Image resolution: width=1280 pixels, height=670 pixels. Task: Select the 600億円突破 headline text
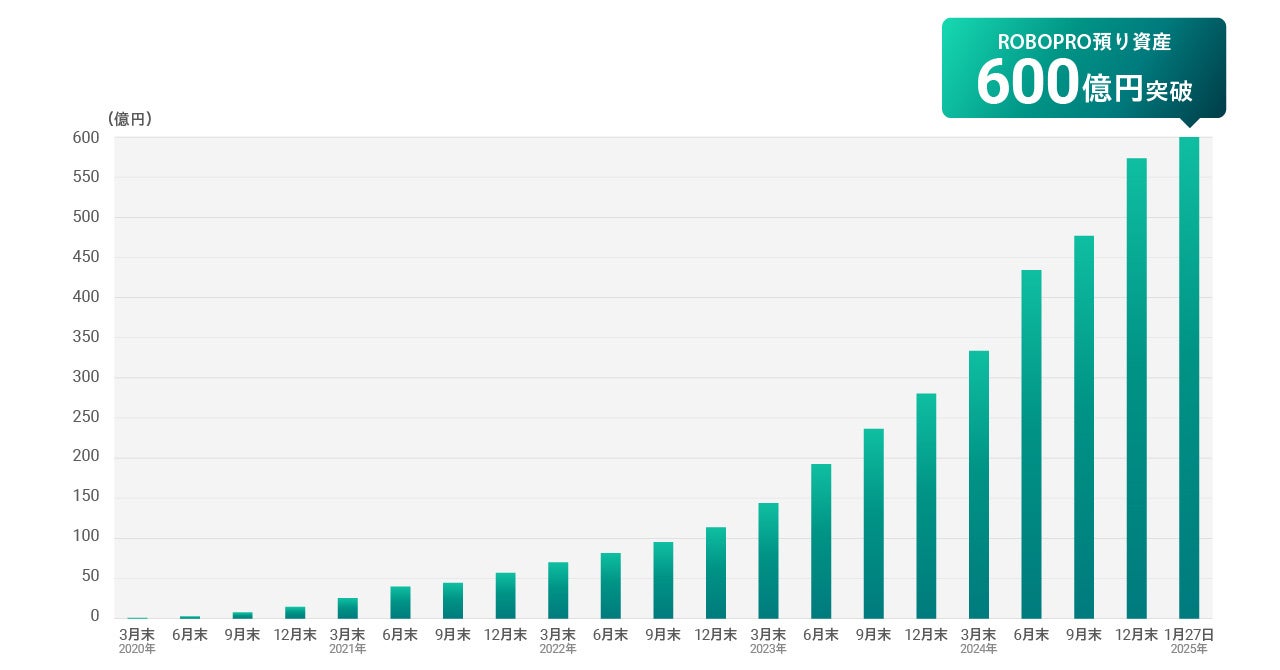(x=1084, y=82)
